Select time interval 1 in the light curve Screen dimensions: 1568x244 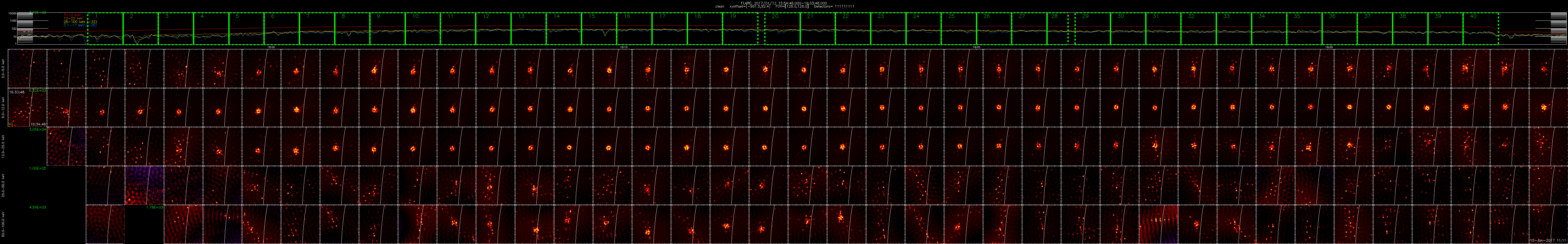(x=105, y=29)
